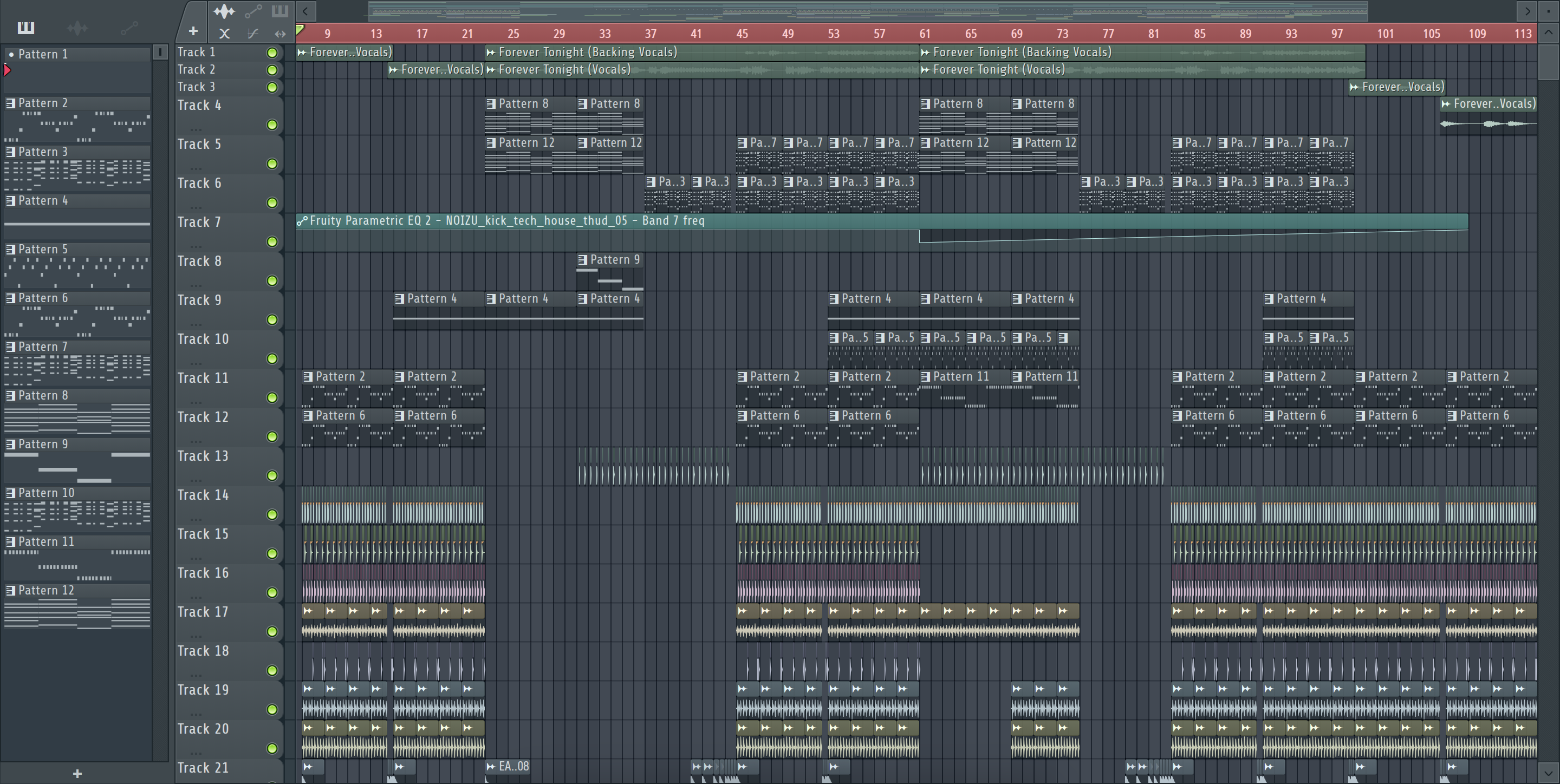
Task: Toggle the Track 17 mute LED
Action: [272, 632]
